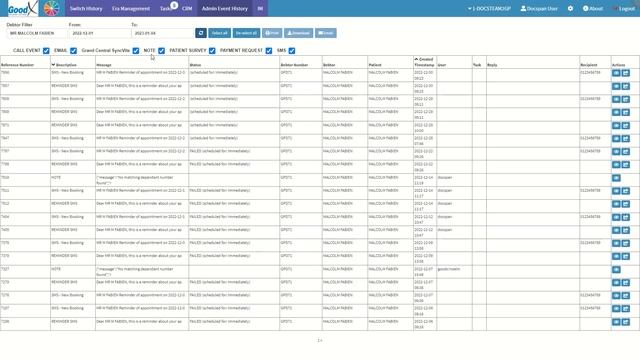This screenshot has width=640, height=360.
Task: Click the goodx user cell in the NOTE row
Action: (x=449, y=269)
